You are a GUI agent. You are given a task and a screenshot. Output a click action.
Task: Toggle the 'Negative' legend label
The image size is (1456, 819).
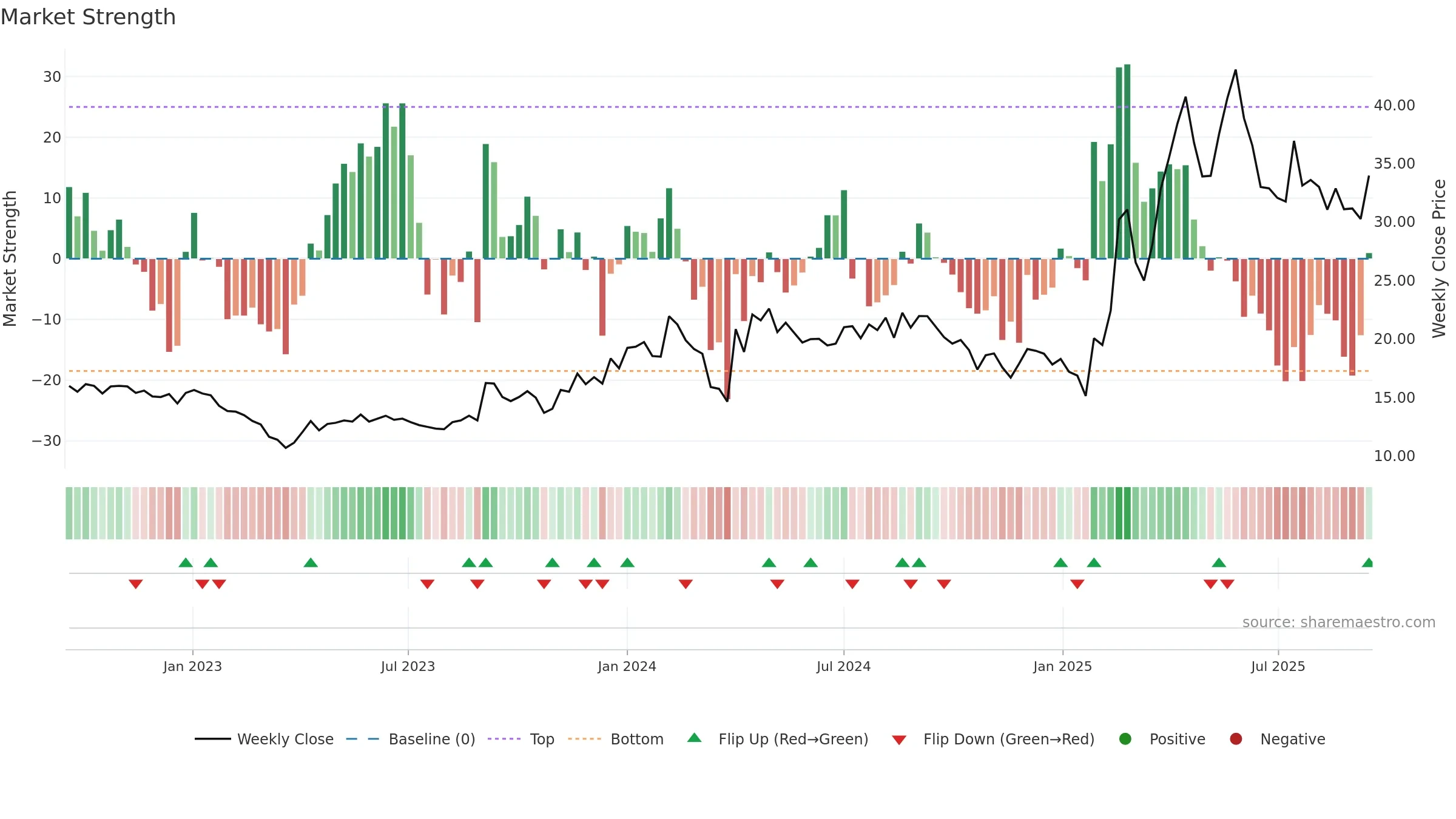(1293, 740)
